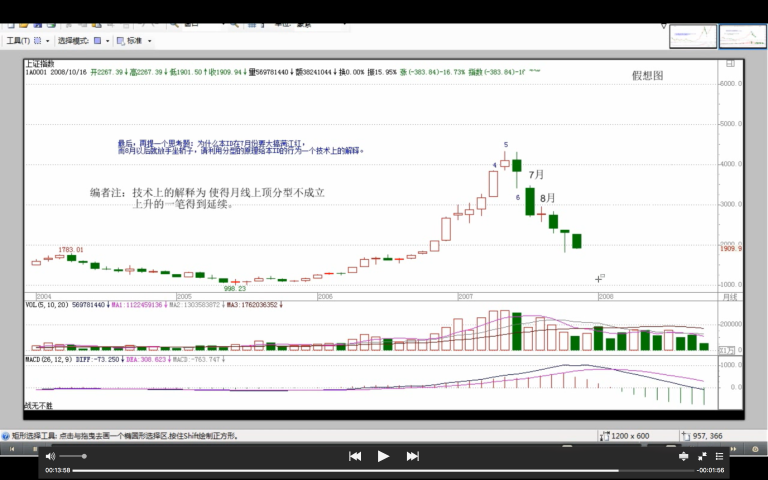Skip to the previous track
768x480 pixels.
click(x=354, y=456)
